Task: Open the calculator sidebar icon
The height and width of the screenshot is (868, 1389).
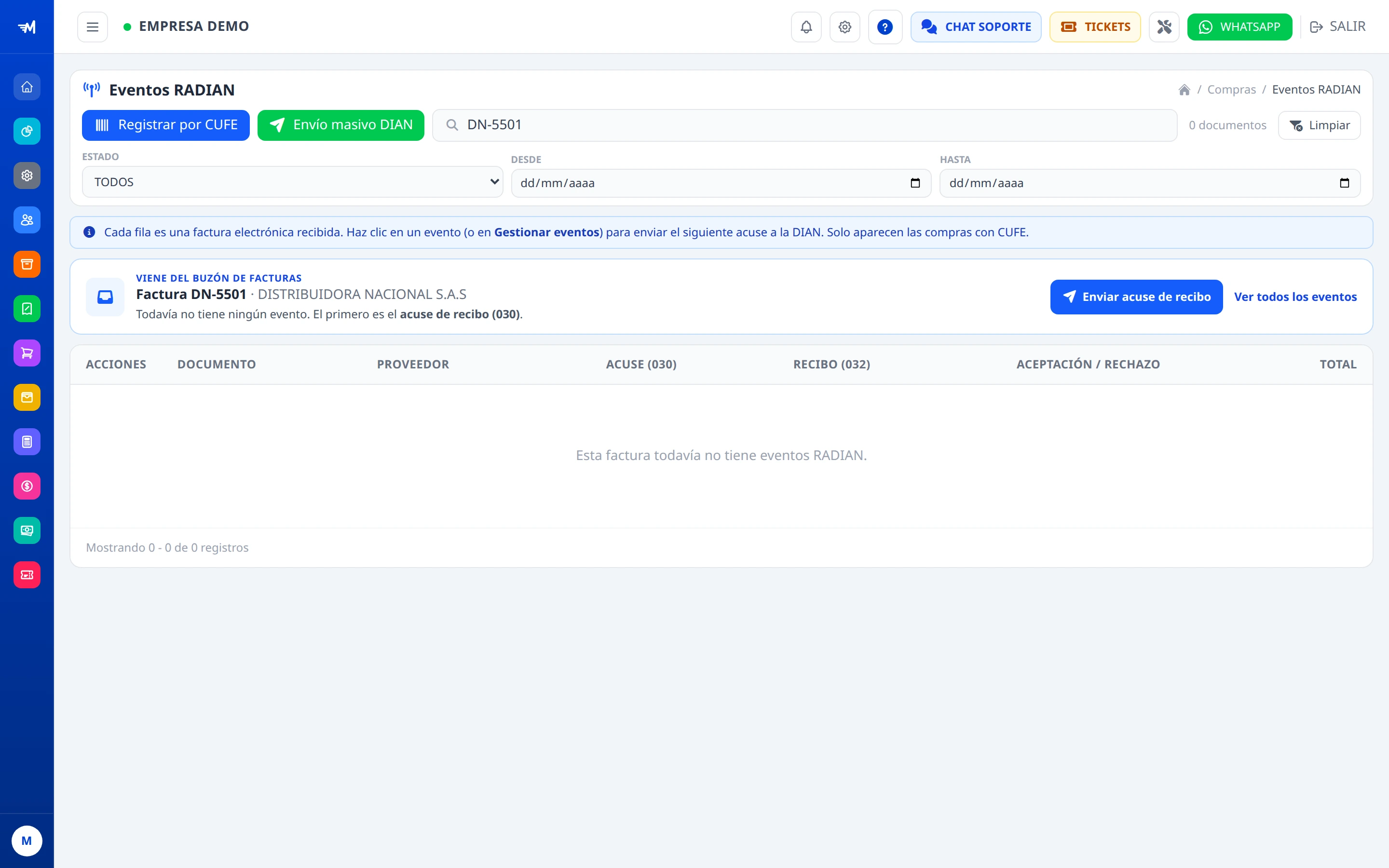Action: click(x=27, y=442)
